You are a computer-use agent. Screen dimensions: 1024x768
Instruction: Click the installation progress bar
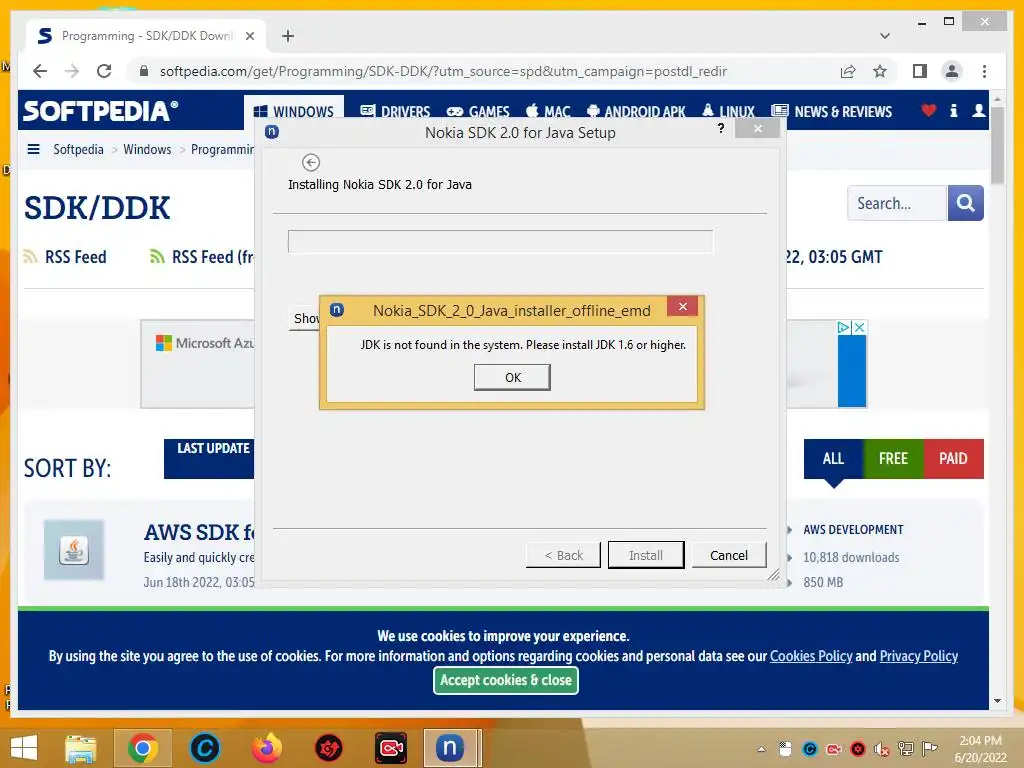[500, 242]
